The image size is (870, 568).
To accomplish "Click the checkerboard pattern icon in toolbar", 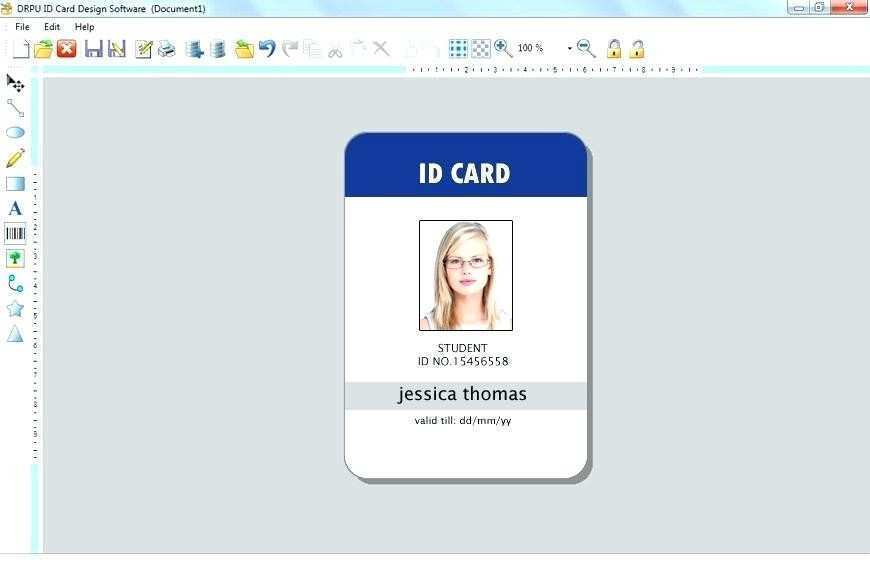I will click(481, 49).
